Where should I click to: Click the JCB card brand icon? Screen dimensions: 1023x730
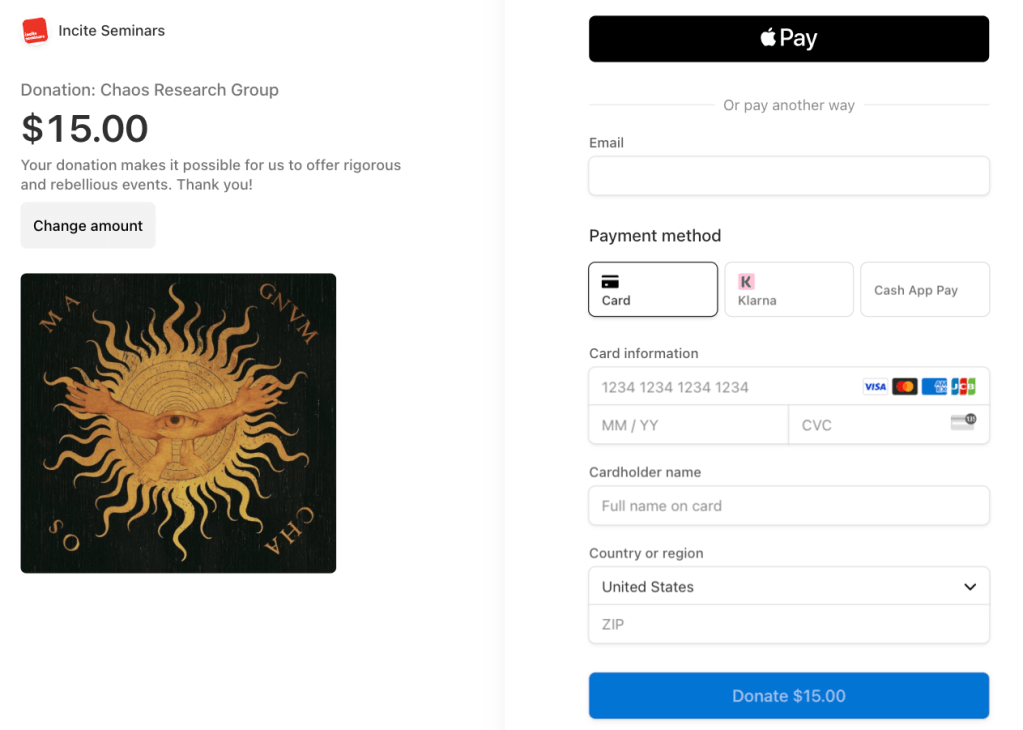click(963, 387)
